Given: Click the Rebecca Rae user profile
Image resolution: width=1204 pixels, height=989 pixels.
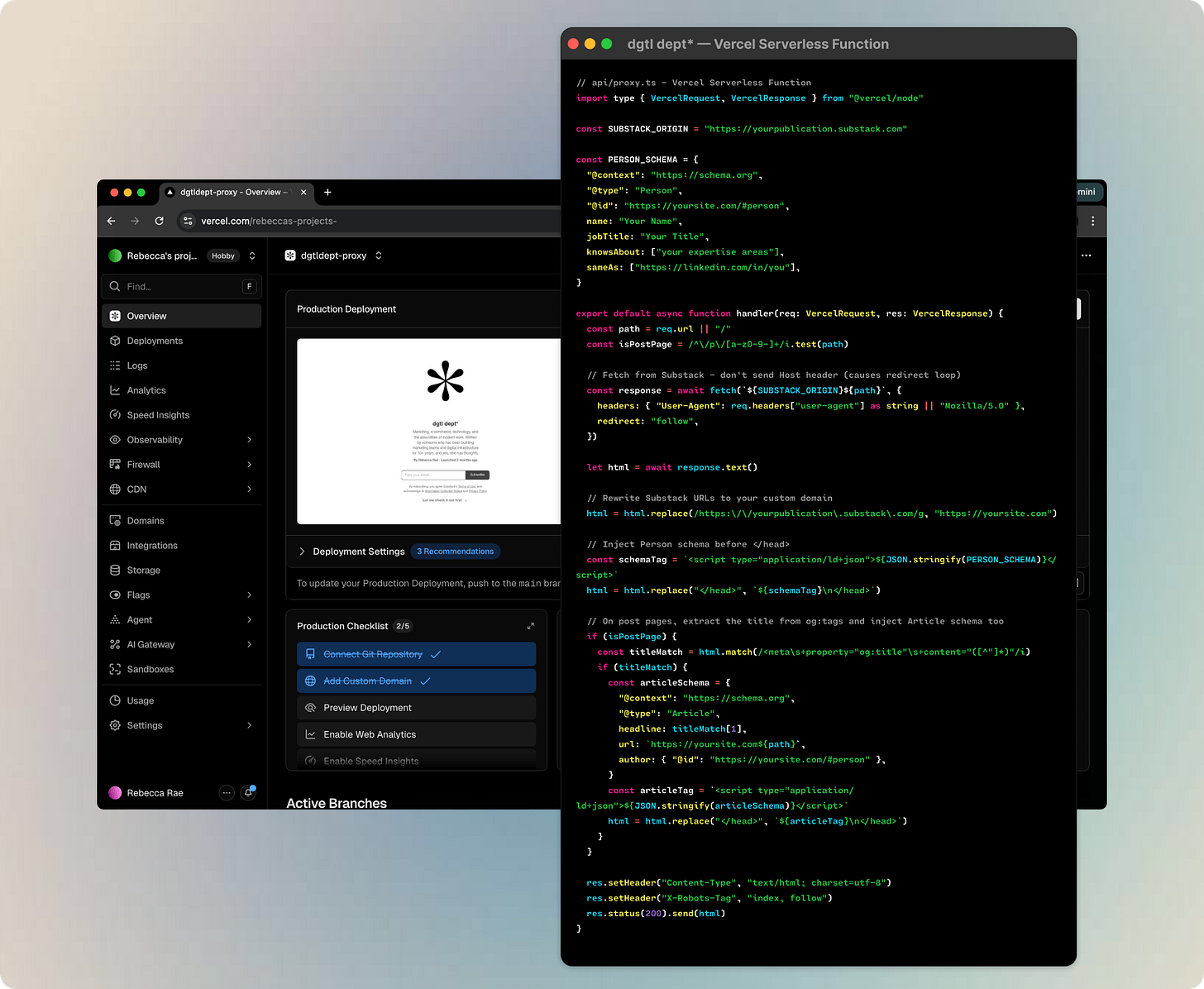Looking at the screenshot, I should [x=146, y=793].
